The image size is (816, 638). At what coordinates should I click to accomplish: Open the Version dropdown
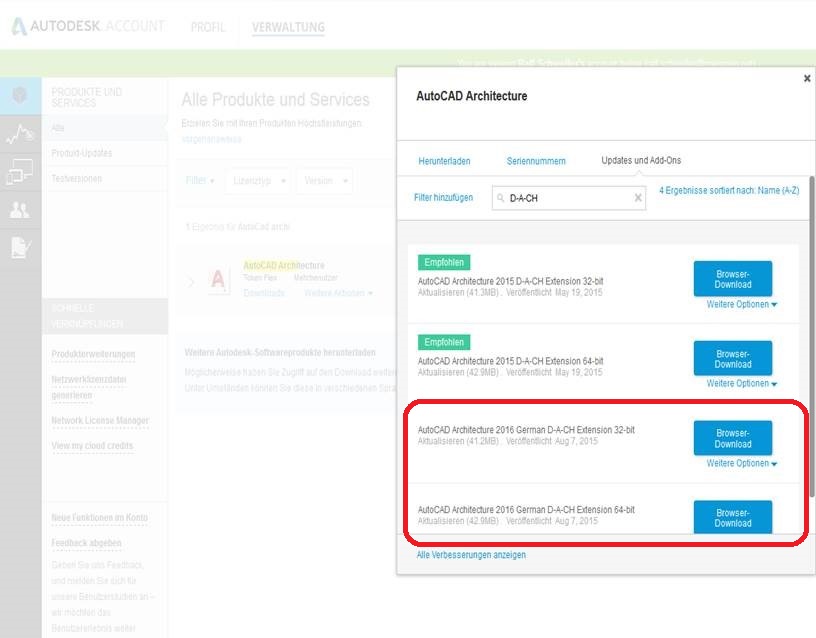[325, 181]
